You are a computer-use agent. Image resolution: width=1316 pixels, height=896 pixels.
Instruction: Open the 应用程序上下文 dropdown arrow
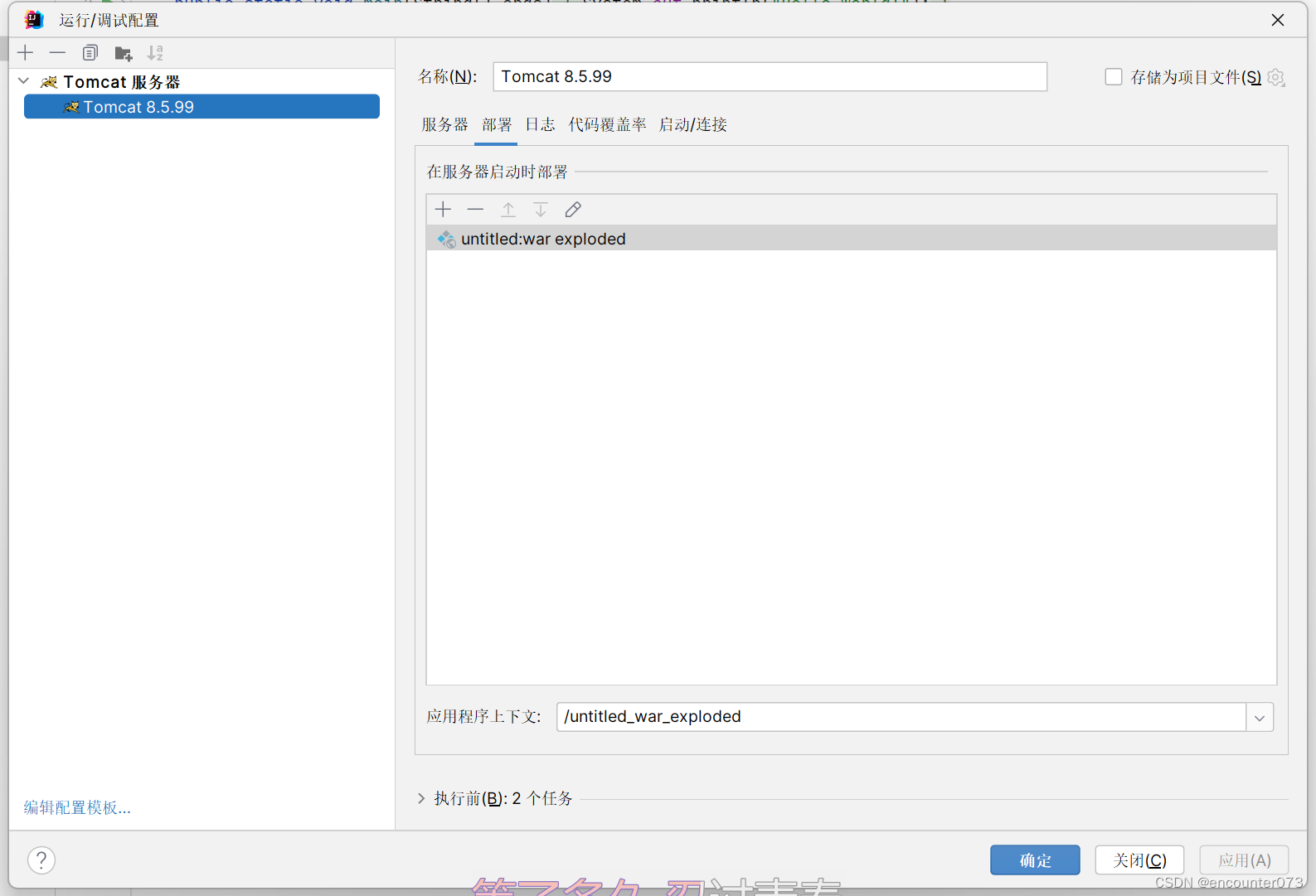1260,717
